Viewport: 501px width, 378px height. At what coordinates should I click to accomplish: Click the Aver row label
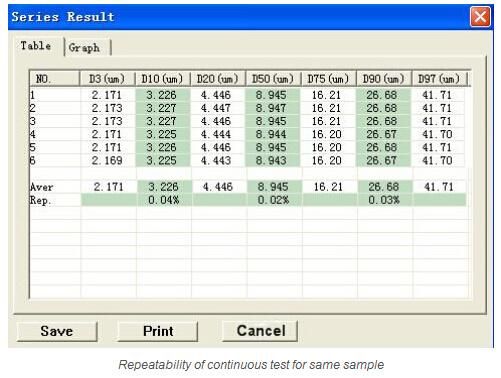click(x=42, y=187)
